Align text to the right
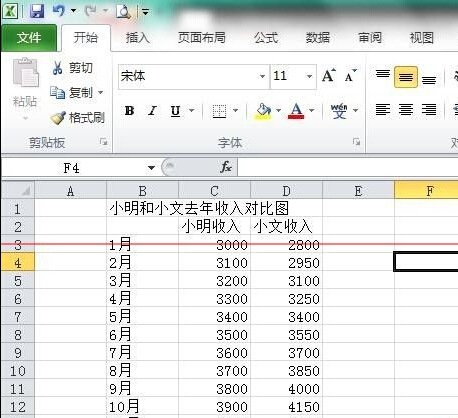Image resolution: width=458 pixels, height=418 pixels. [x=429, y=110]
